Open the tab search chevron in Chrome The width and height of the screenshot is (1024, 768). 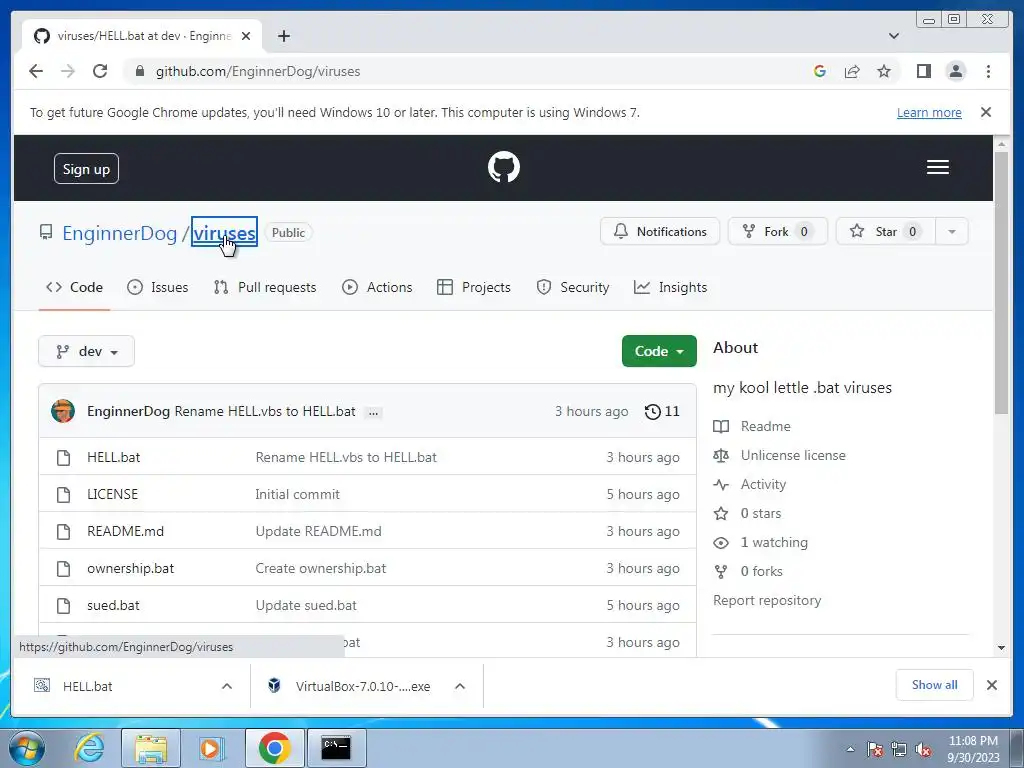click(894, 36)
